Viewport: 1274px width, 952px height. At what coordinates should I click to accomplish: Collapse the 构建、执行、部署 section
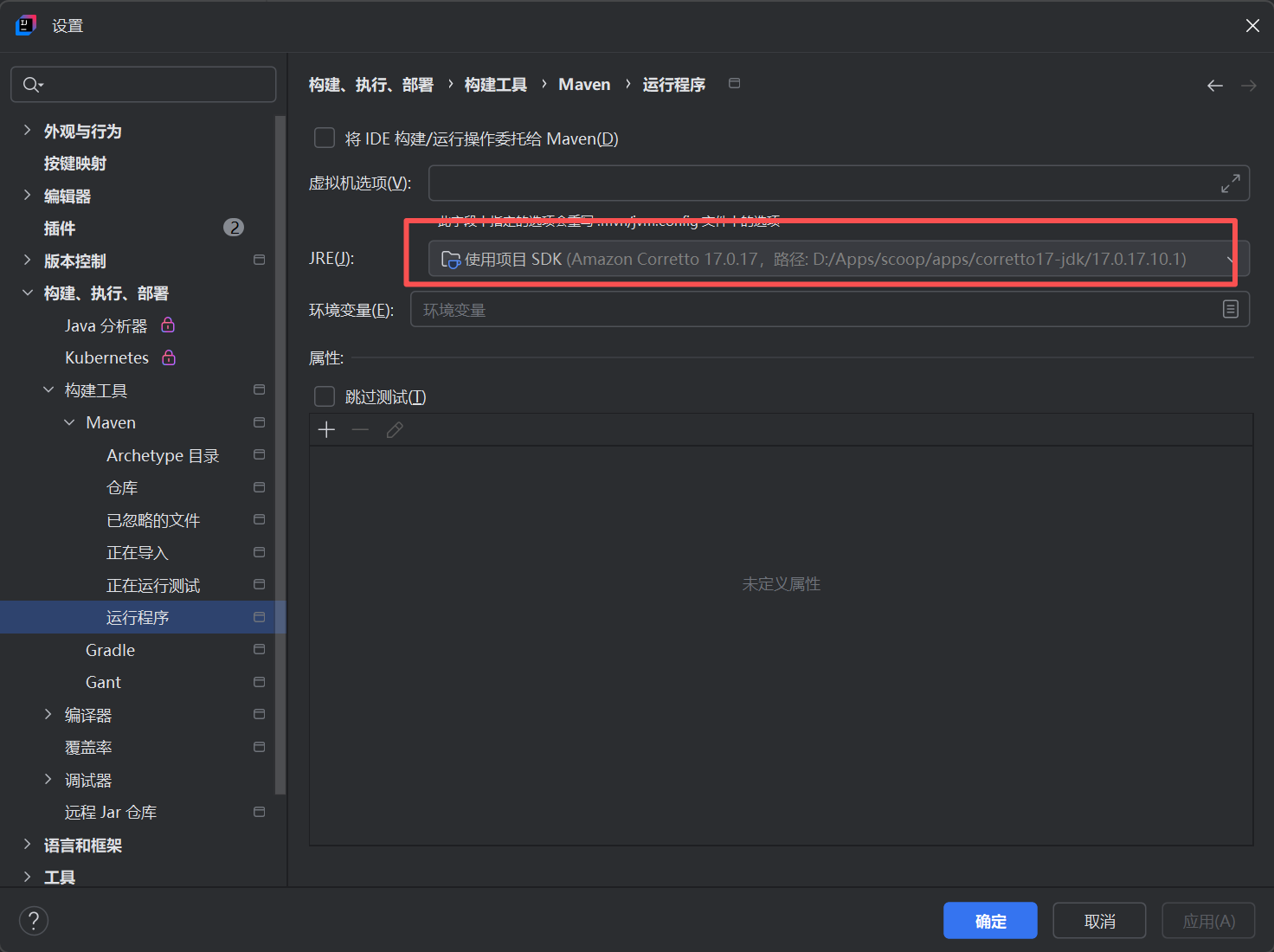tap(27, 293)
